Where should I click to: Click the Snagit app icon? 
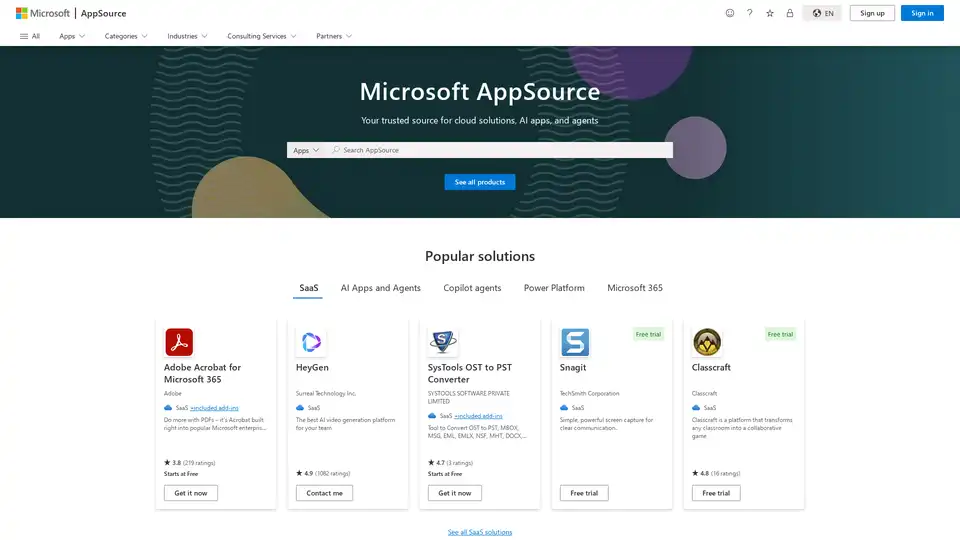575,342
